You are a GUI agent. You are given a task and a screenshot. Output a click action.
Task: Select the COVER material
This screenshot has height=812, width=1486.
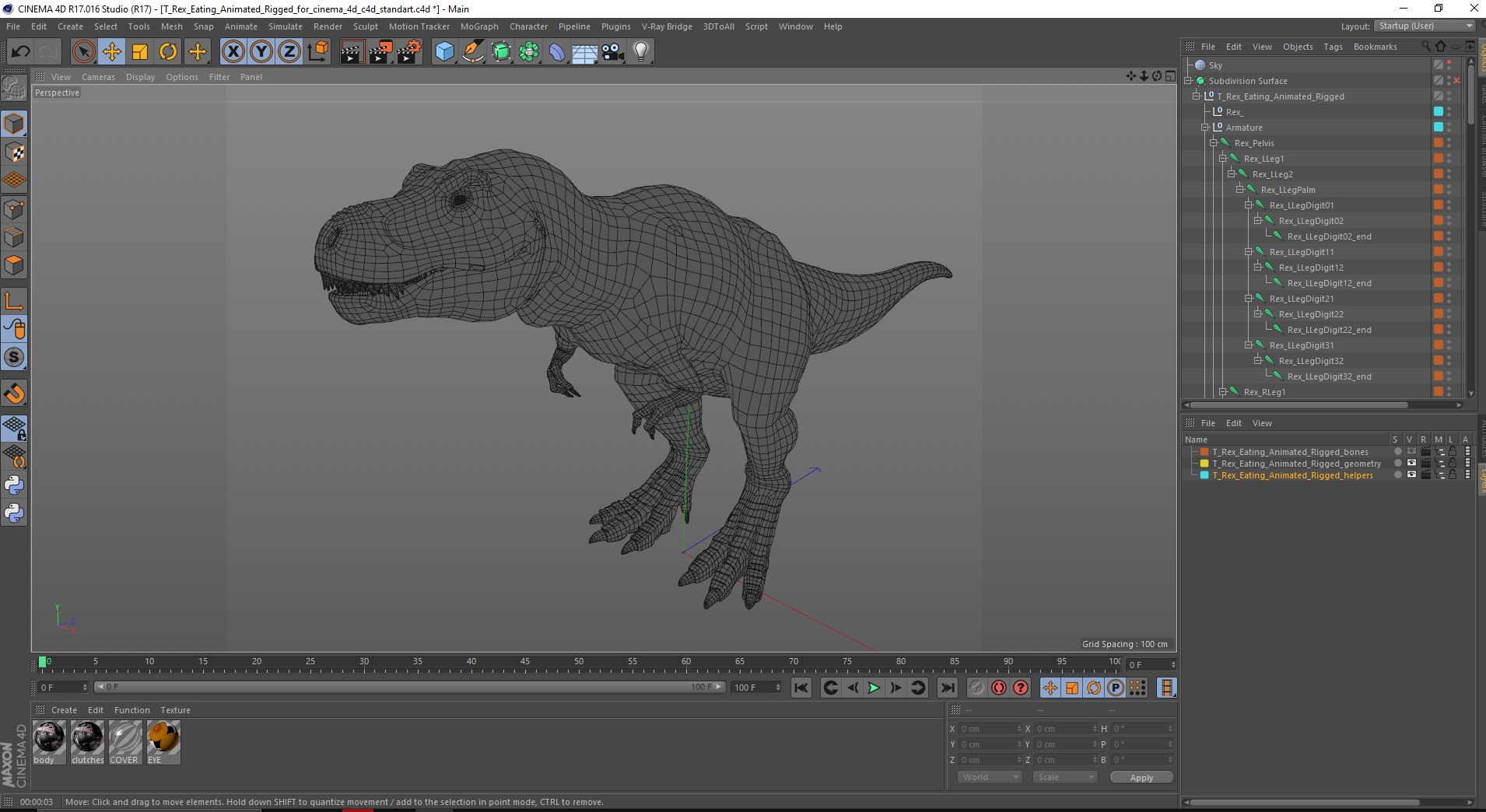[124, 742]
